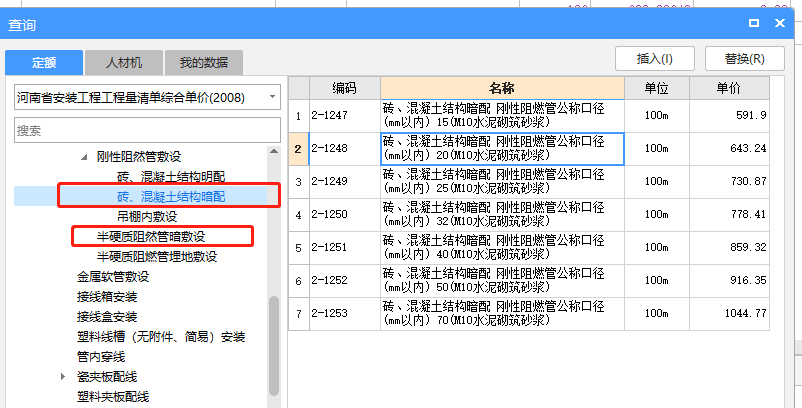Click the tree vertical scrollbar thumb

(274, 346)
